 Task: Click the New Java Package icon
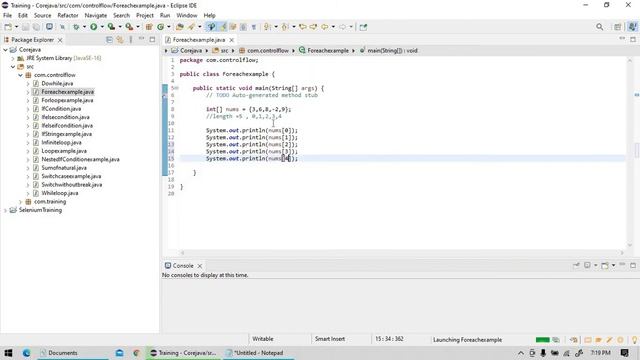(149, 27)
